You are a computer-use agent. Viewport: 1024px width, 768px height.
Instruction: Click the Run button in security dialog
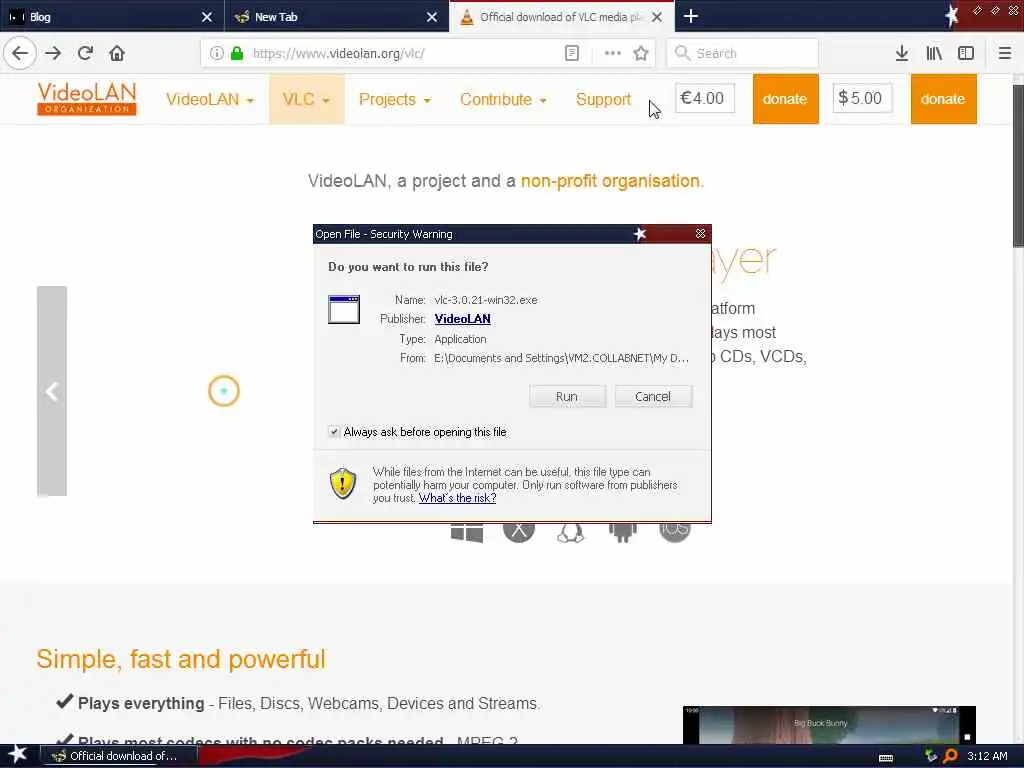click(x=567, y=396)
